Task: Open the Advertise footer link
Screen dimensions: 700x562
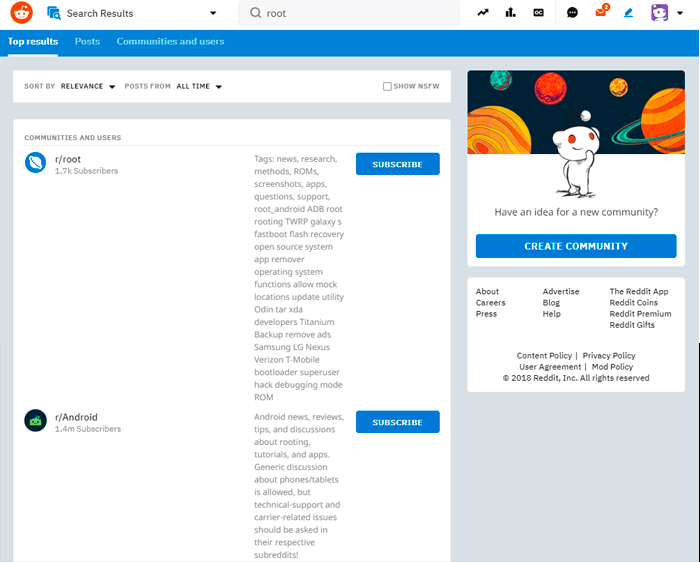Action: [x=561, y=291]
